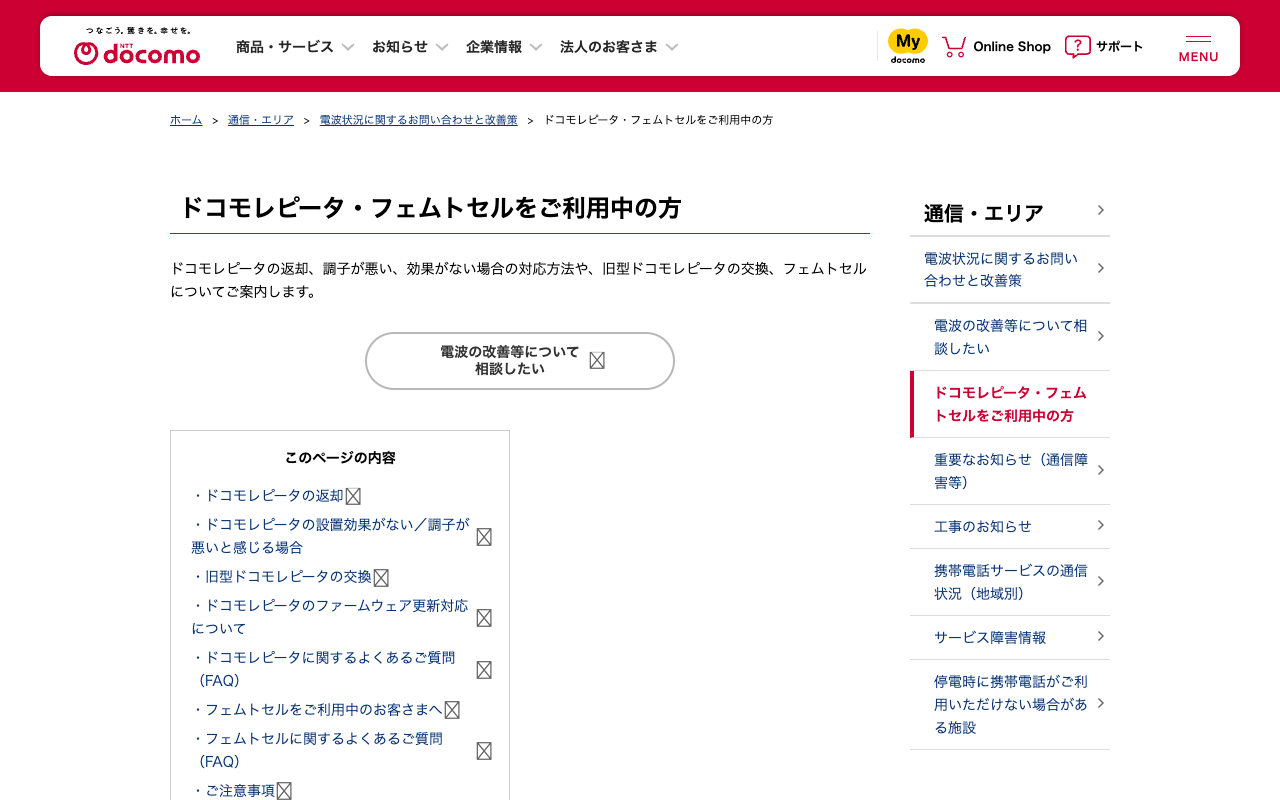Jump to ドコモレピータに関するよくあるご質問（FAQ）

pyautogui.click(x=324, y=669)
